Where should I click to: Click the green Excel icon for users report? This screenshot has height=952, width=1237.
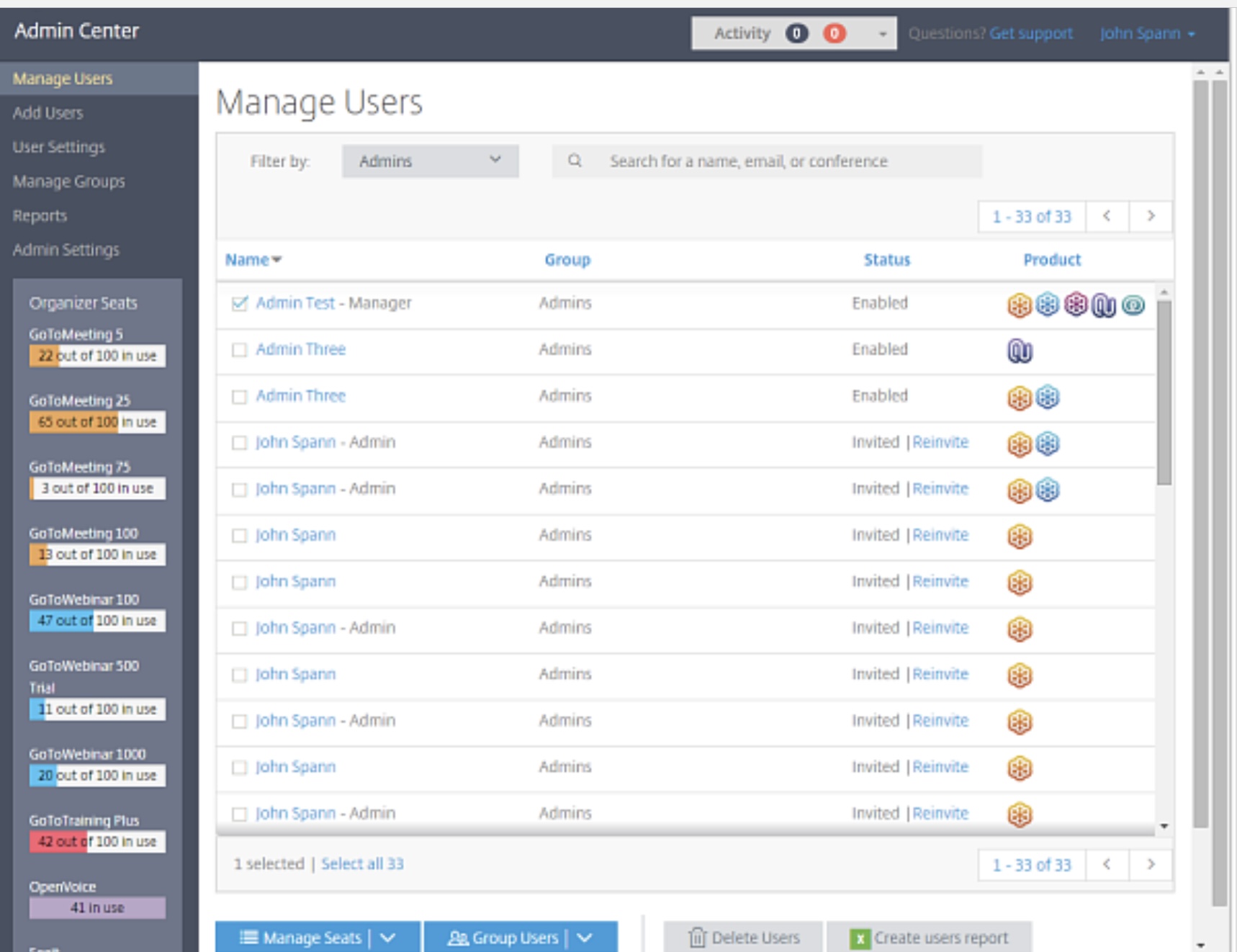click(859, 938)
